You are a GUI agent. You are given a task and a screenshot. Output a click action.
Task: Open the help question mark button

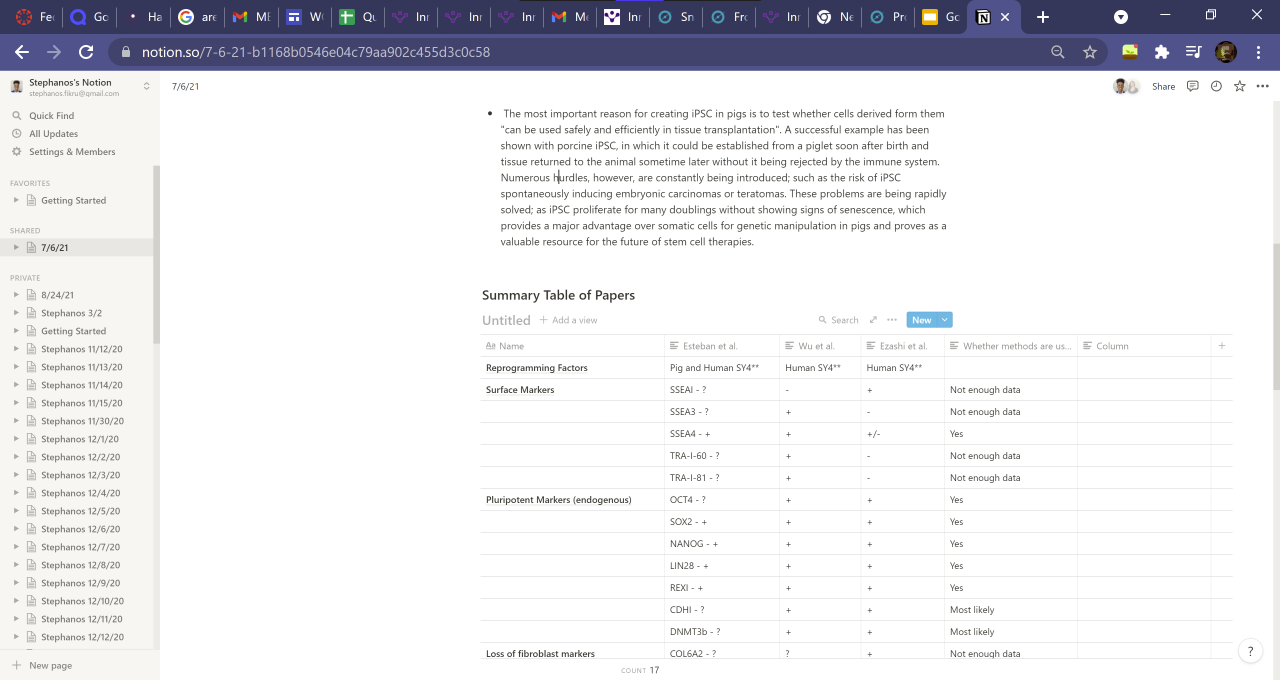[x=1250, y=651]
